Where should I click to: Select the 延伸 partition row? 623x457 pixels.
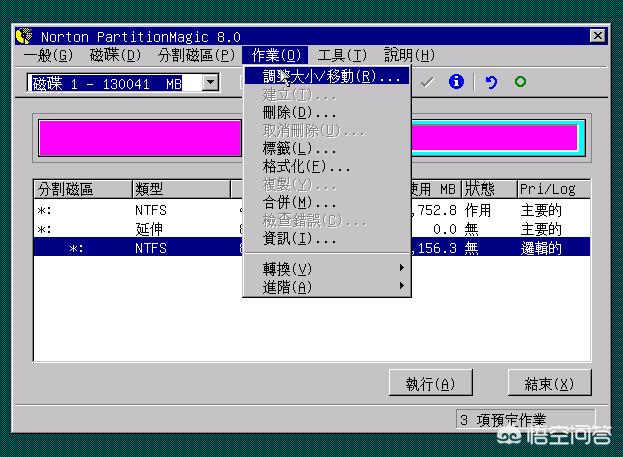pyautogui.click(x=312, y=229)
